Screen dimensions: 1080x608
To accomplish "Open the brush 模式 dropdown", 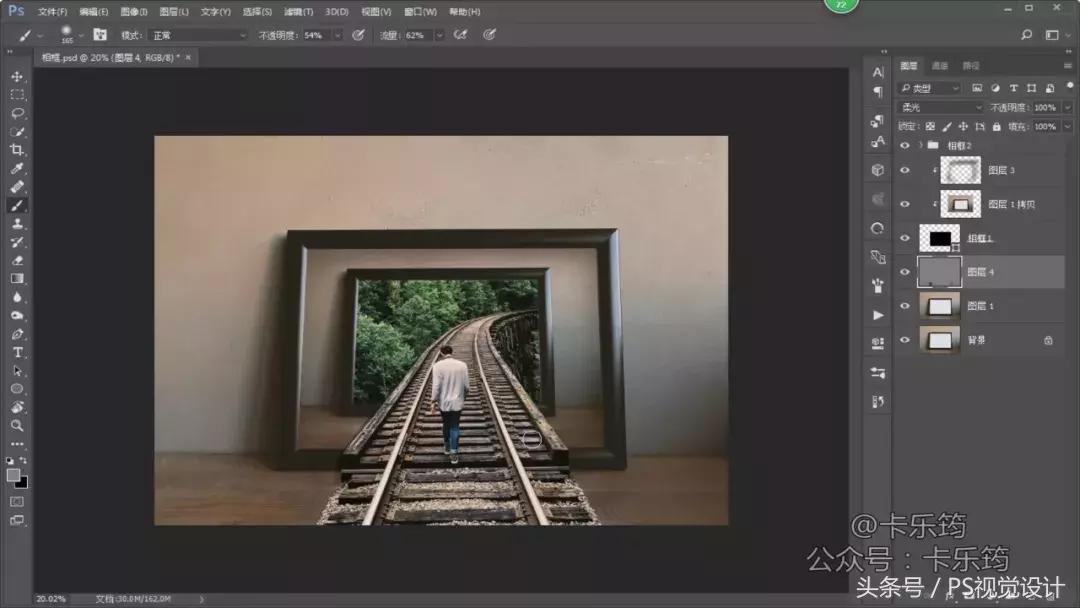I will (x=198, y=35).
